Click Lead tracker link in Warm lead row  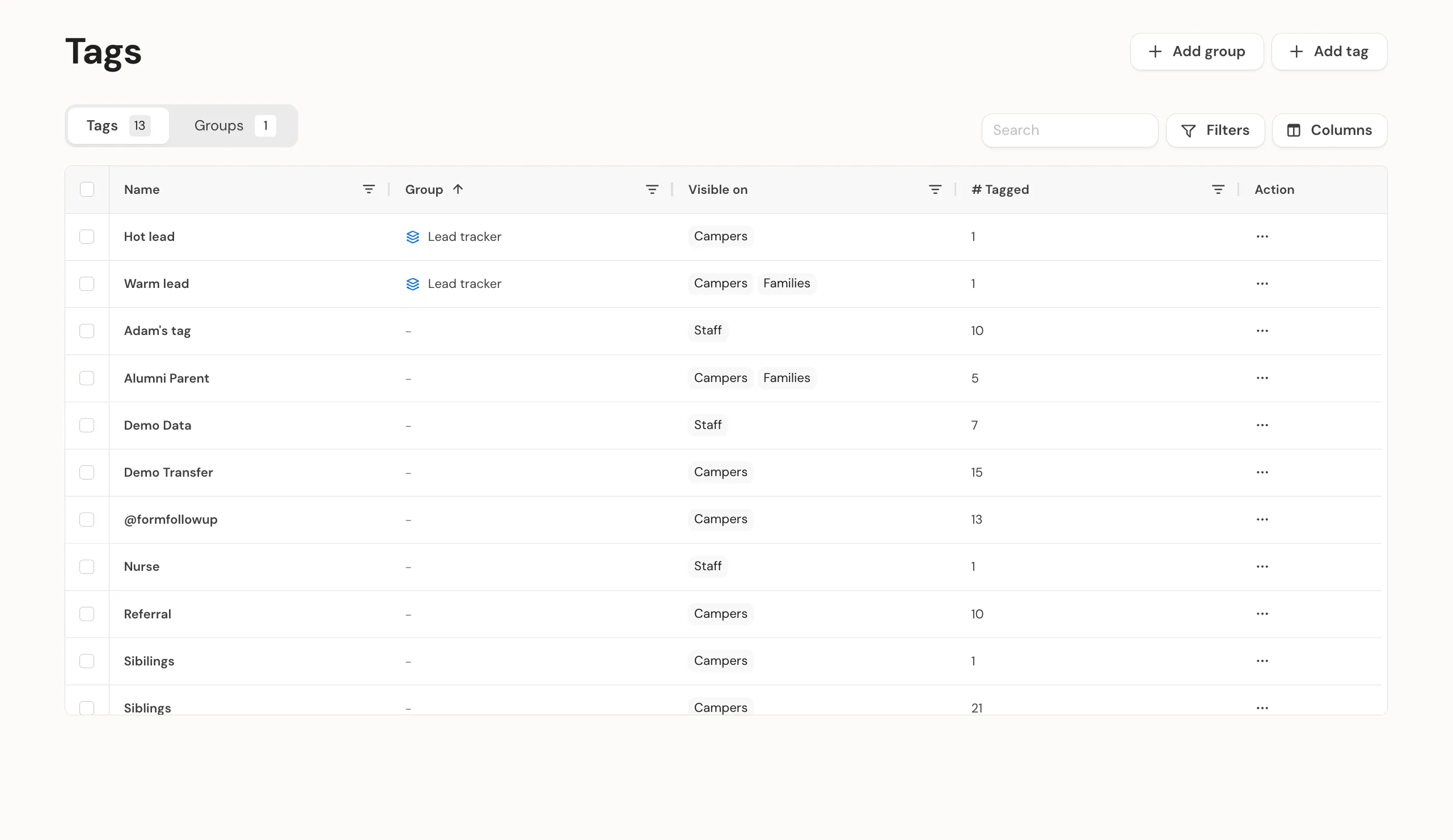(x=464, y=284)
